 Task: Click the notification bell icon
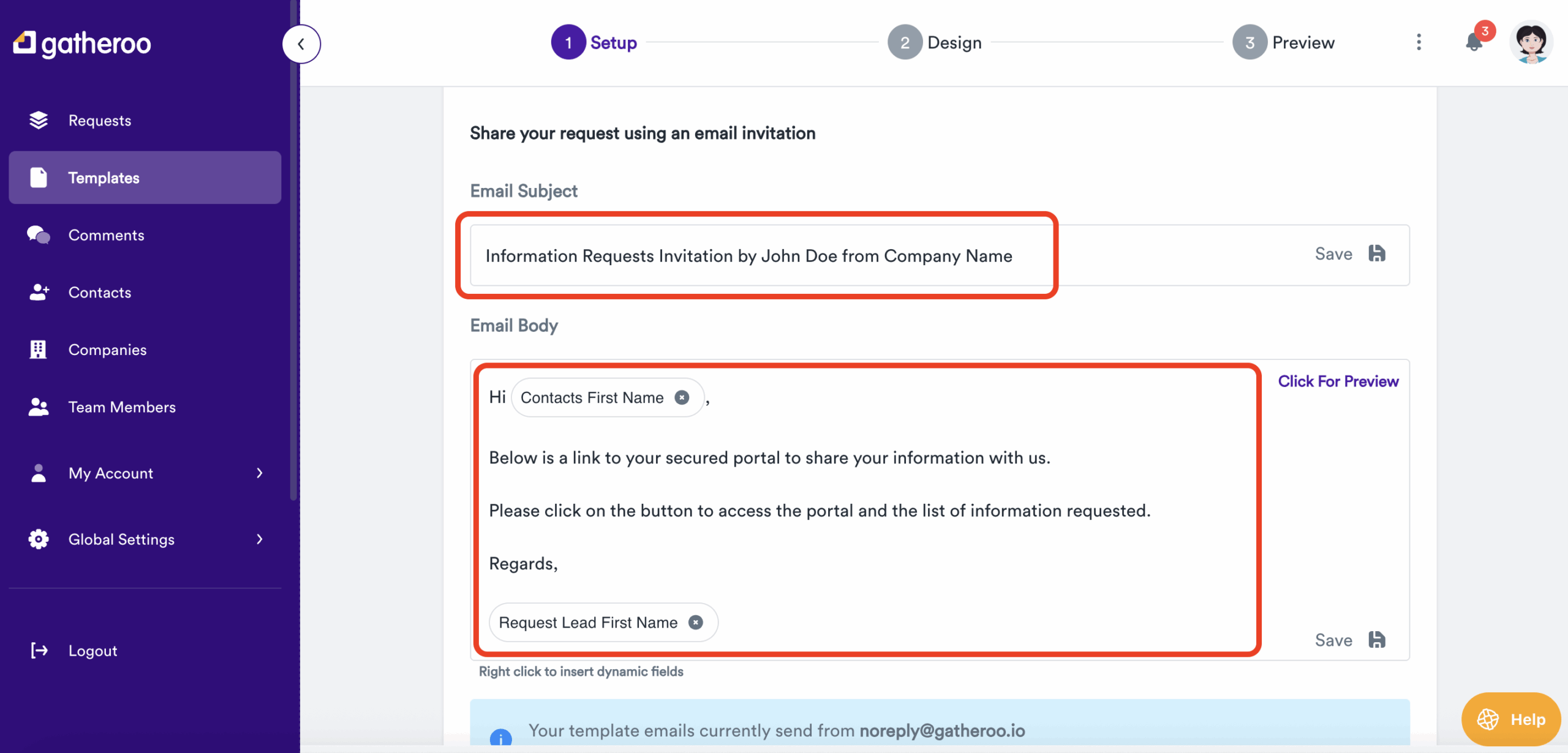point(1474,43)
